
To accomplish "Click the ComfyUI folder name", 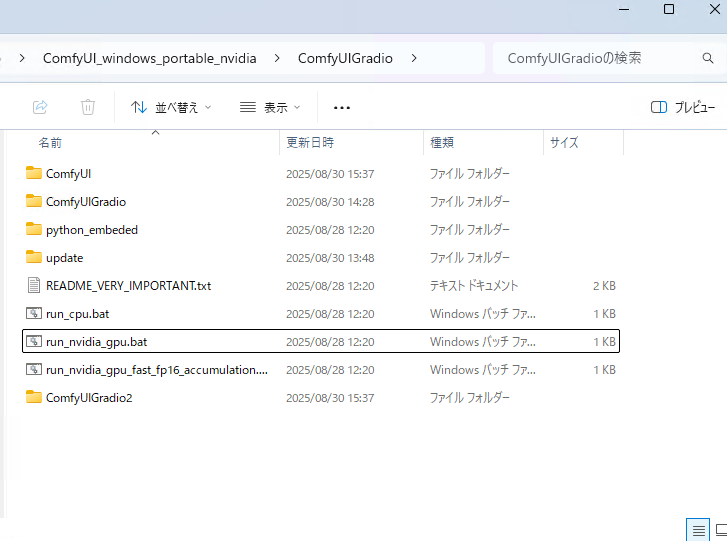I will pos(68,174).
